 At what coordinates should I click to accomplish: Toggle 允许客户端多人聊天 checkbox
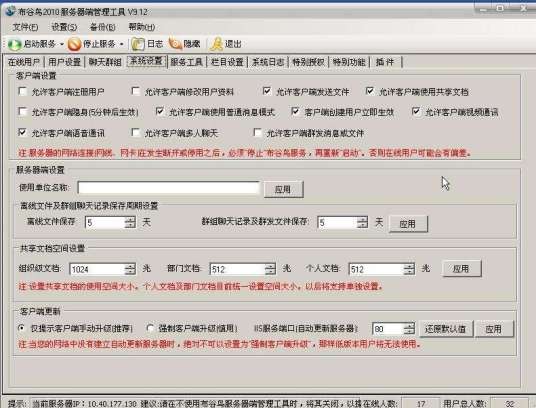(136, 133)
